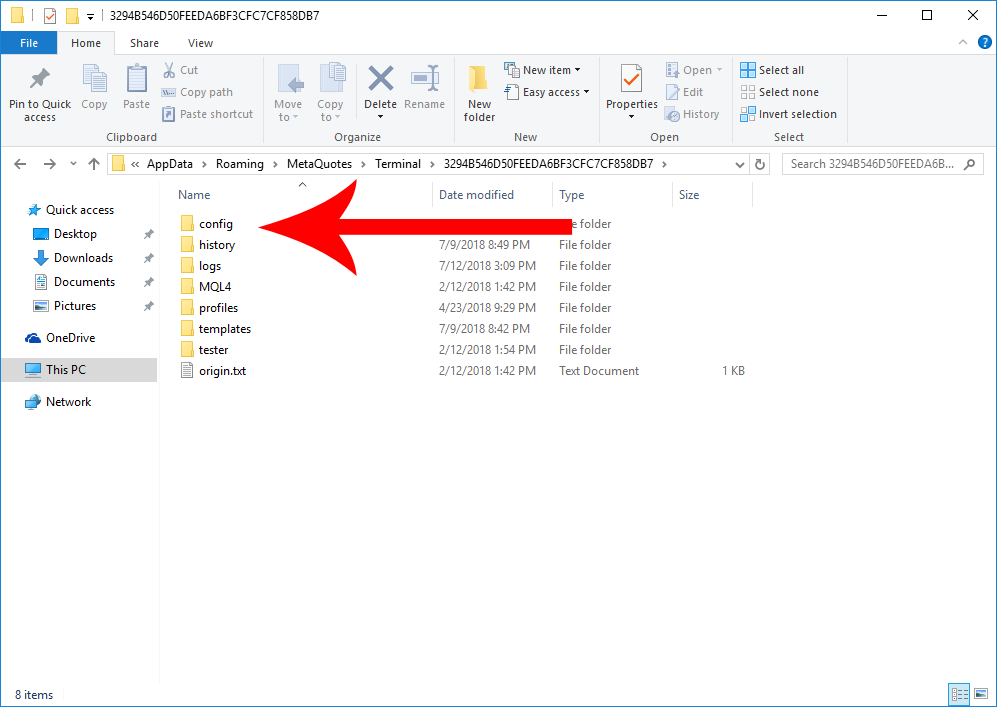Click the Copy ribbon icon
This screenshot has height=707, width=997.
(94, 79)
